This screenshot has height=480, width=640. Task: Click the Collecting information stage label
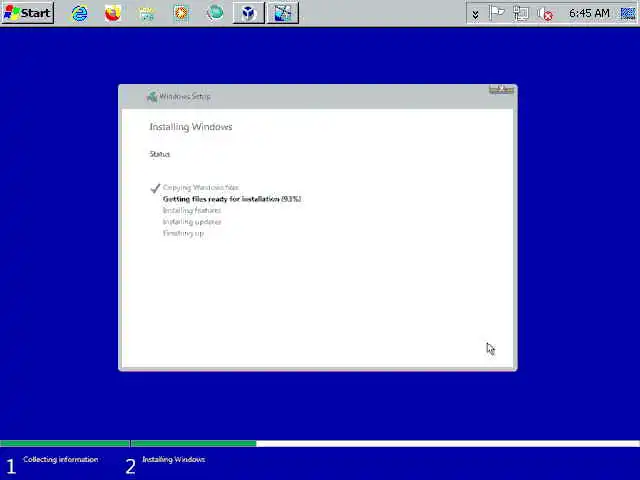pos(61,459)
